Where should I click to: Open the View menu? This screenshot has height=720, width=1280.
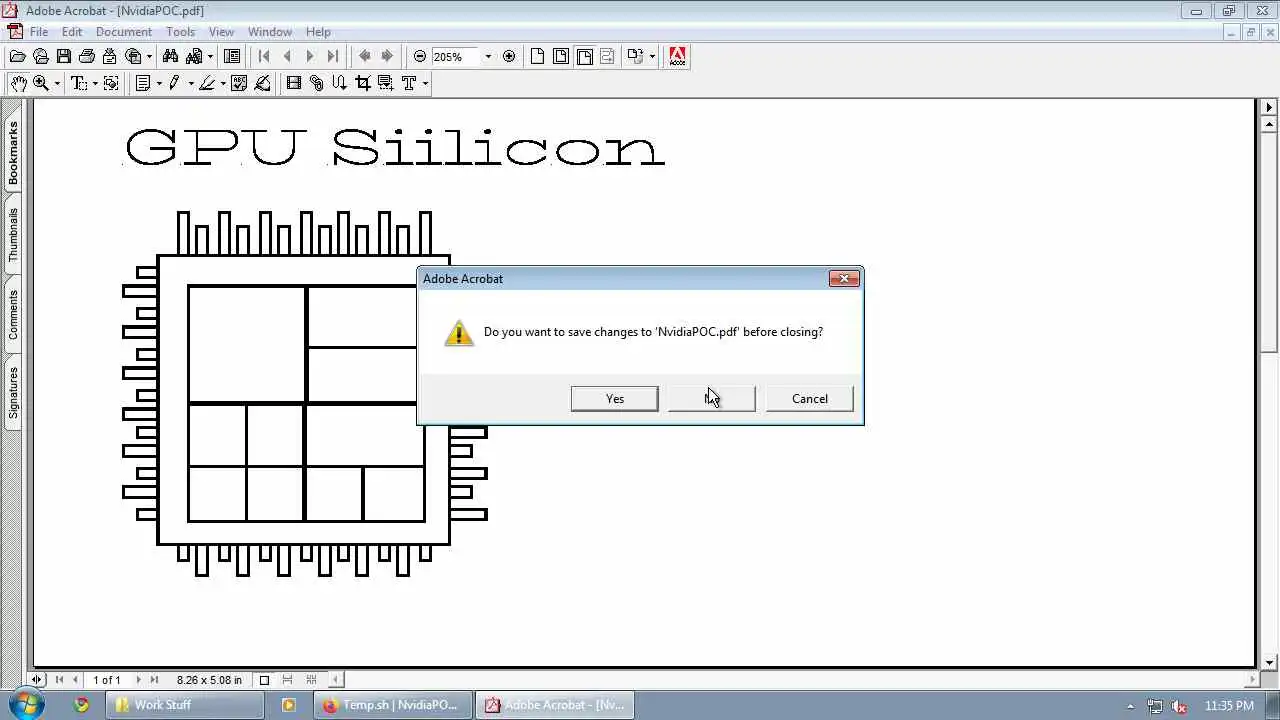(x=221, y=32)
